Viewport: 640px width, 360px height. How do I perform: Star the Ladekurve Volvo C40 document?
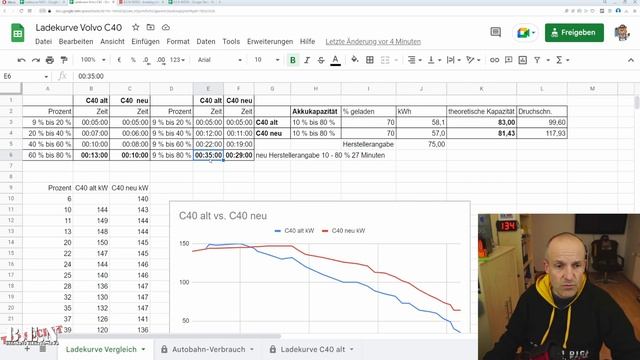(x=136, y=27)
